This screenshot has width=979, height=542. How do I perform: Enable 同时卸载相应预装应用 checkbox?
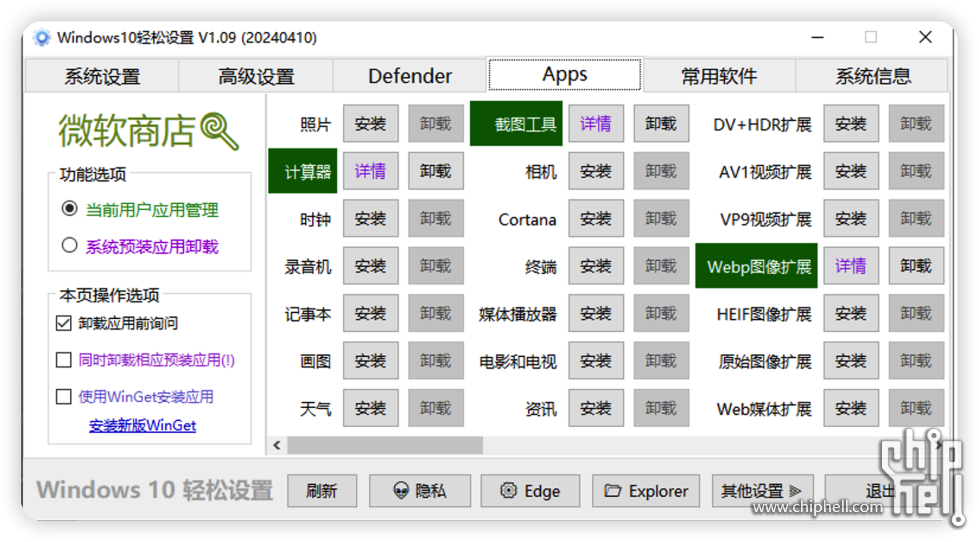pos(64,360)
